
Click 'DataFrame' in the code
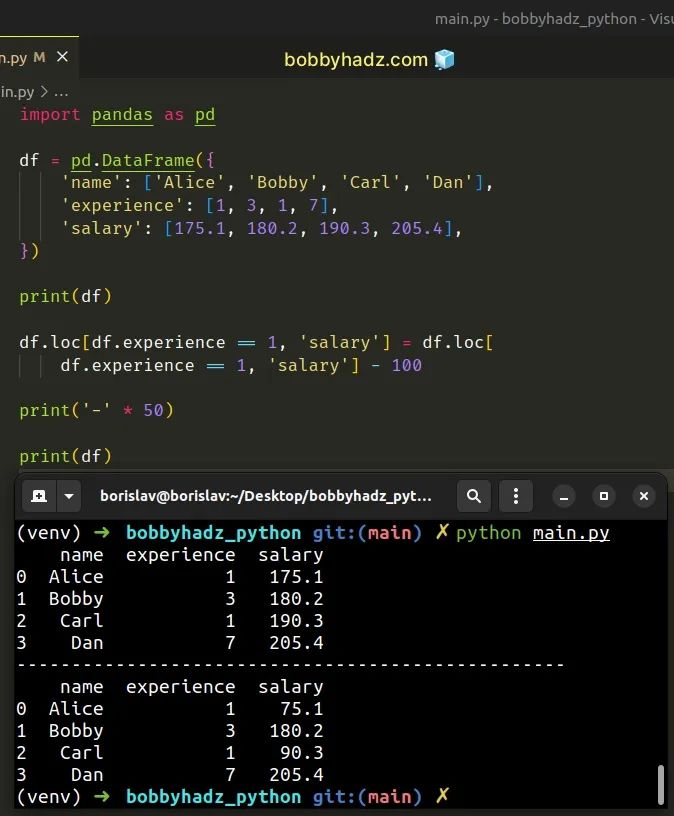coord(148,160)
